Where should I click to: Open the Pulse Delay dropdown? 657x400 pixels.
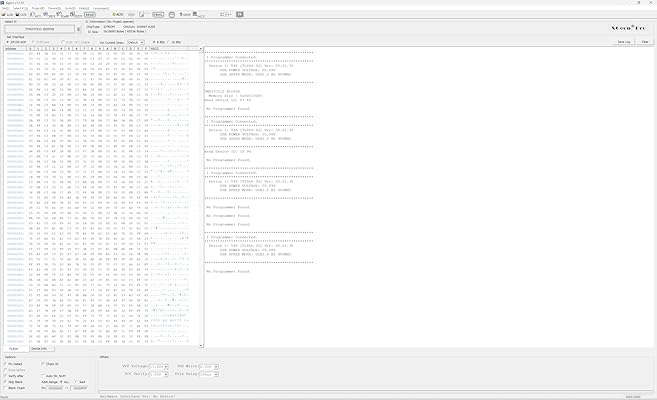[x=209, y=374]
